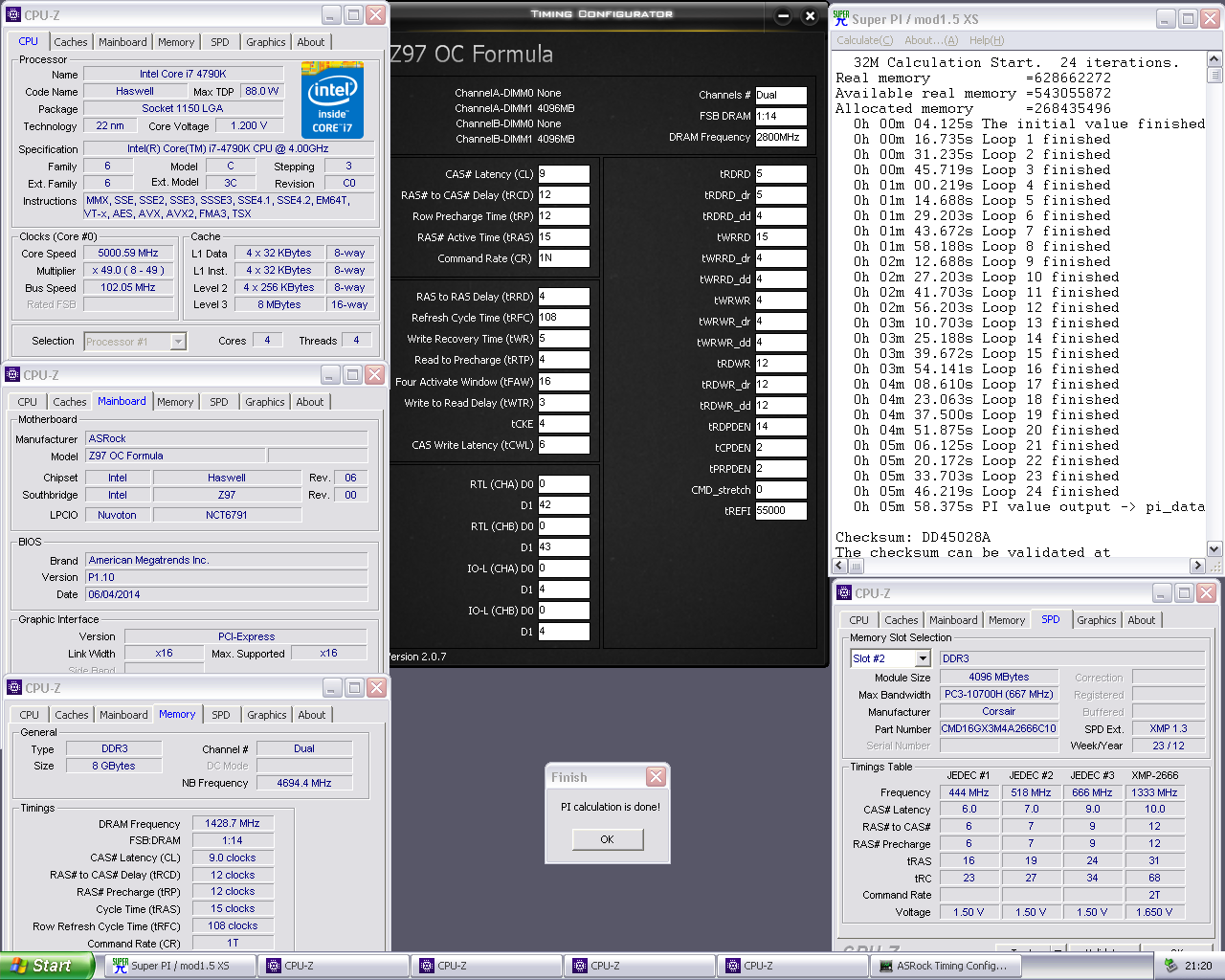Select the About tab in the Mainboard CPU-Z window
1225x980 pixels.
pos(310,402)
